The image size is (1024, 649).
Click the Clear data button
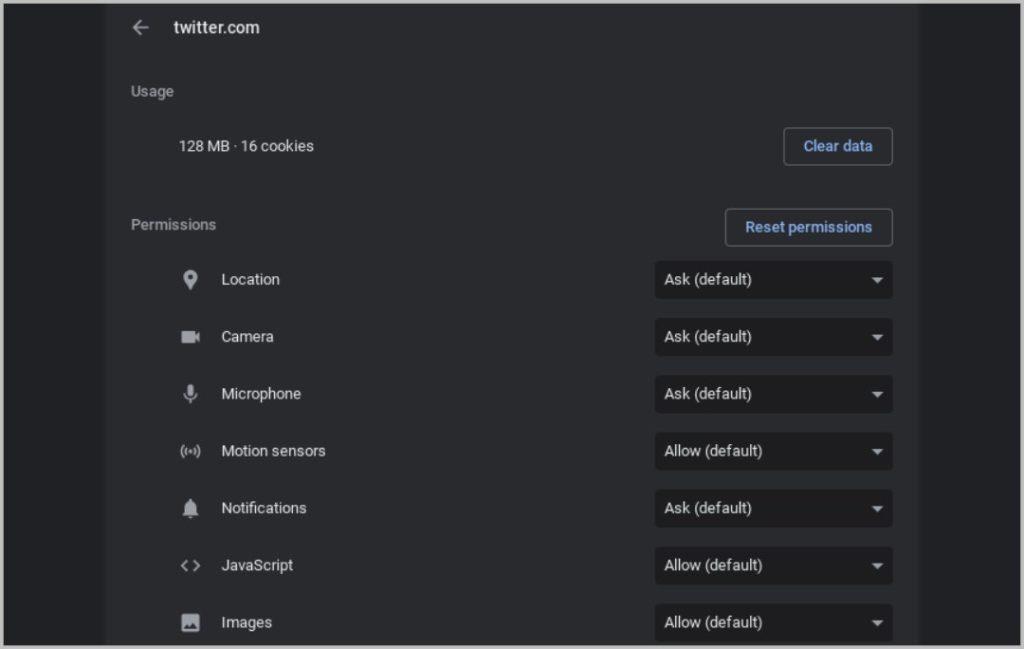[x=838, y=146]
